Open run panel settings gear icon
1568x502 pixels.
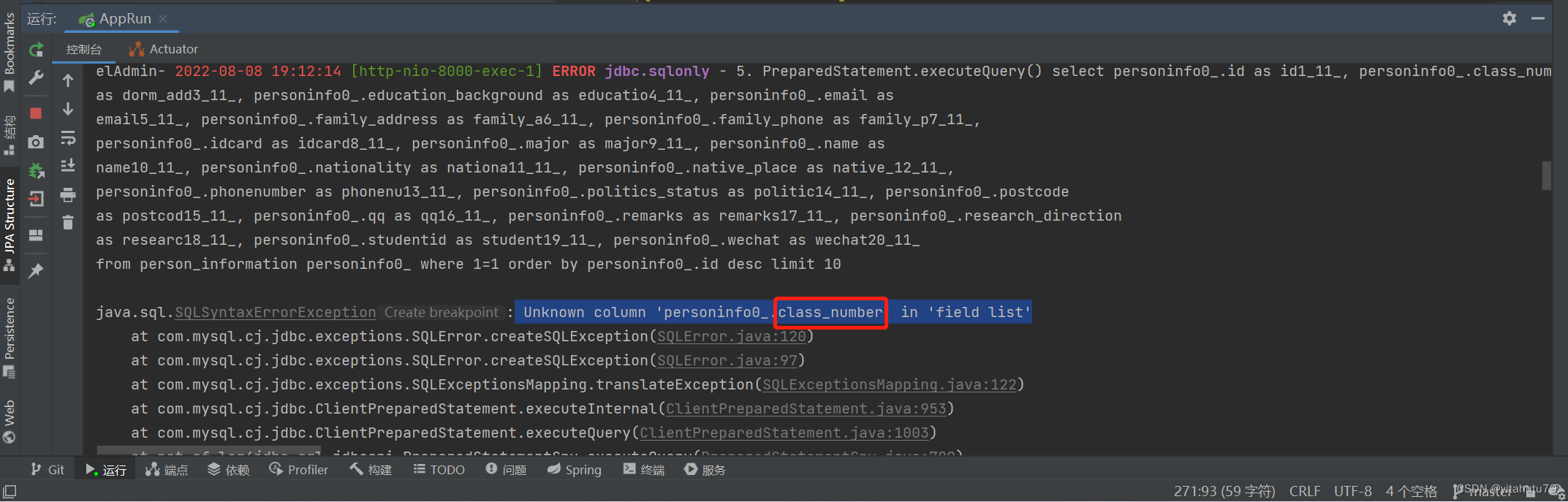(x=1510, y=18)
